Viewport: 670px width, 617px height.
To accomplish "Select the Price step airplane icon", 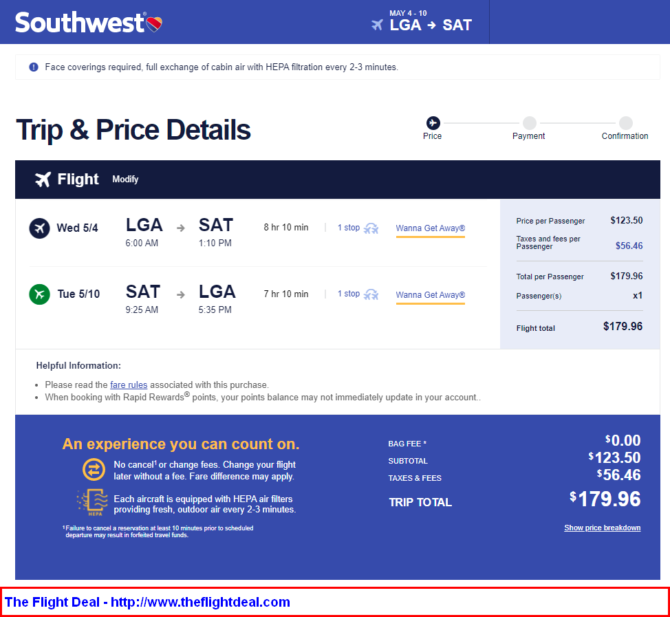I will pos(433,123).
